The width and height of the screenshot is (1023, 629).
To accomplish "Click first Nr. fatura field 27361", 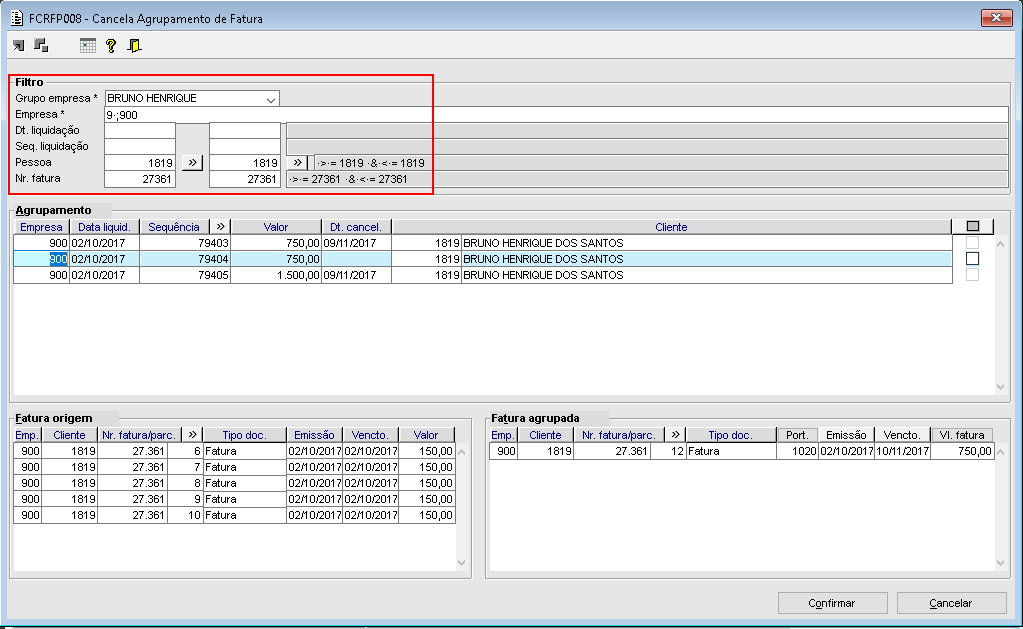I will [140, 179].
